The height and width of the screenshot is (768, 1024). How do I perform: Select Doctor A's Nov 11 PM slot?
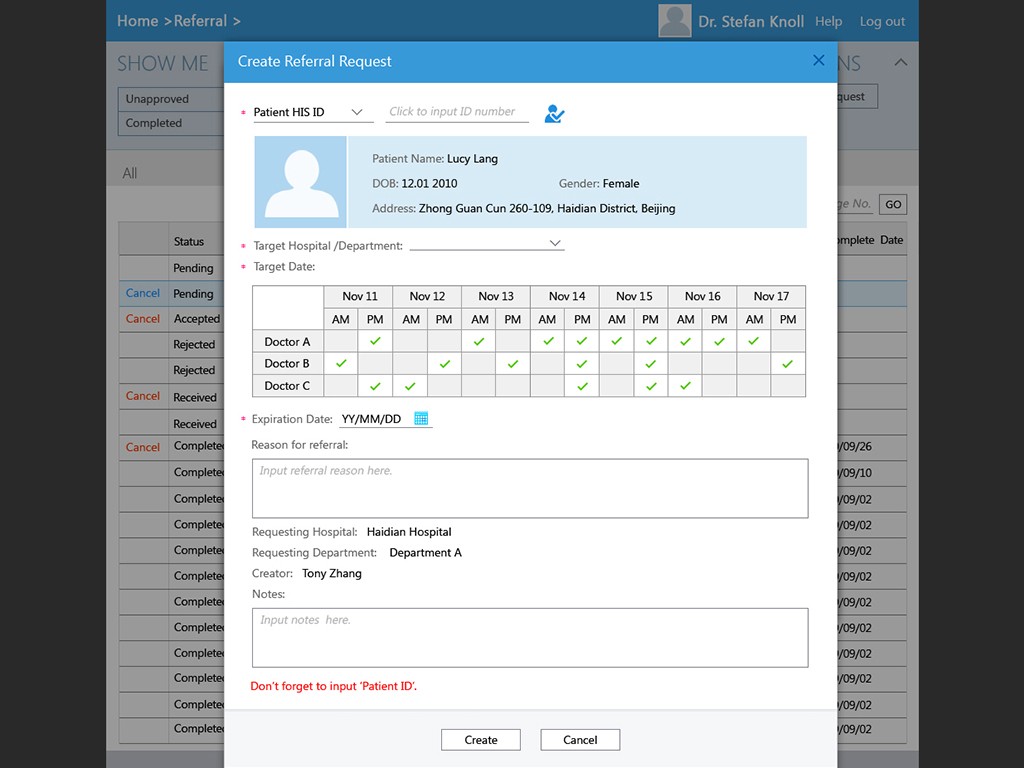(x=375, y=342)
